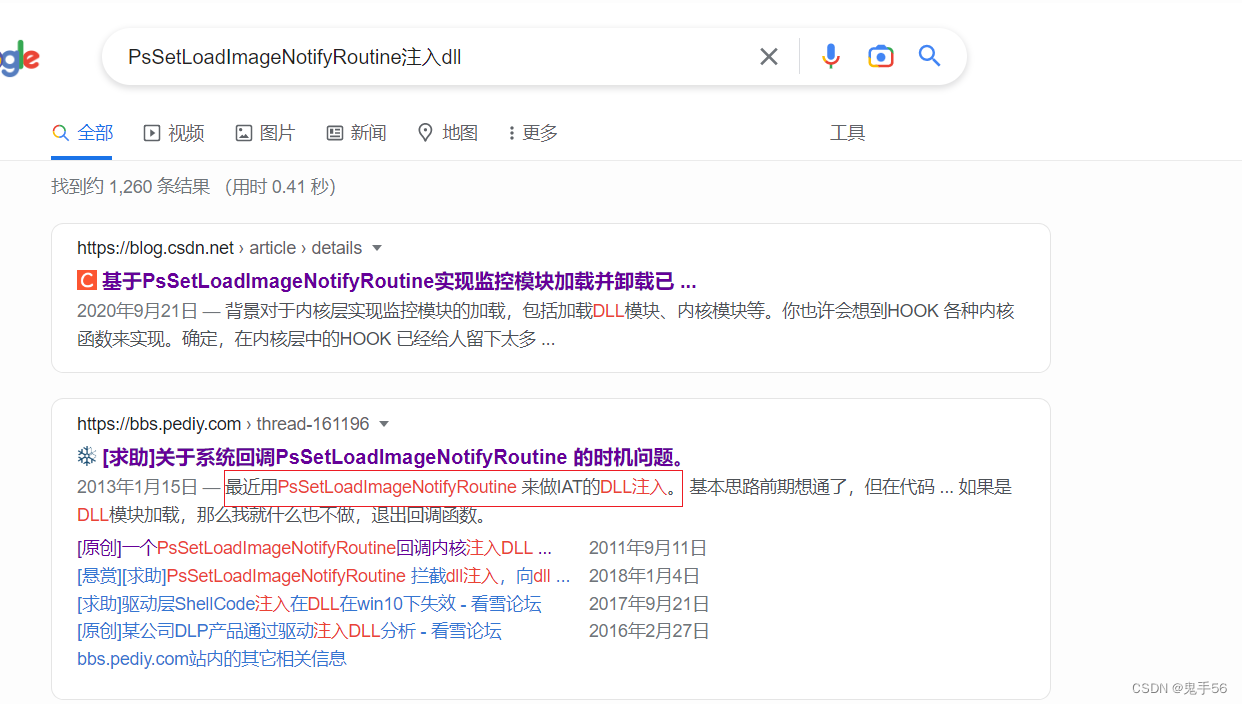Expand the dropdown arrow next to bbs.pediy.com

(x=385, y=423)
